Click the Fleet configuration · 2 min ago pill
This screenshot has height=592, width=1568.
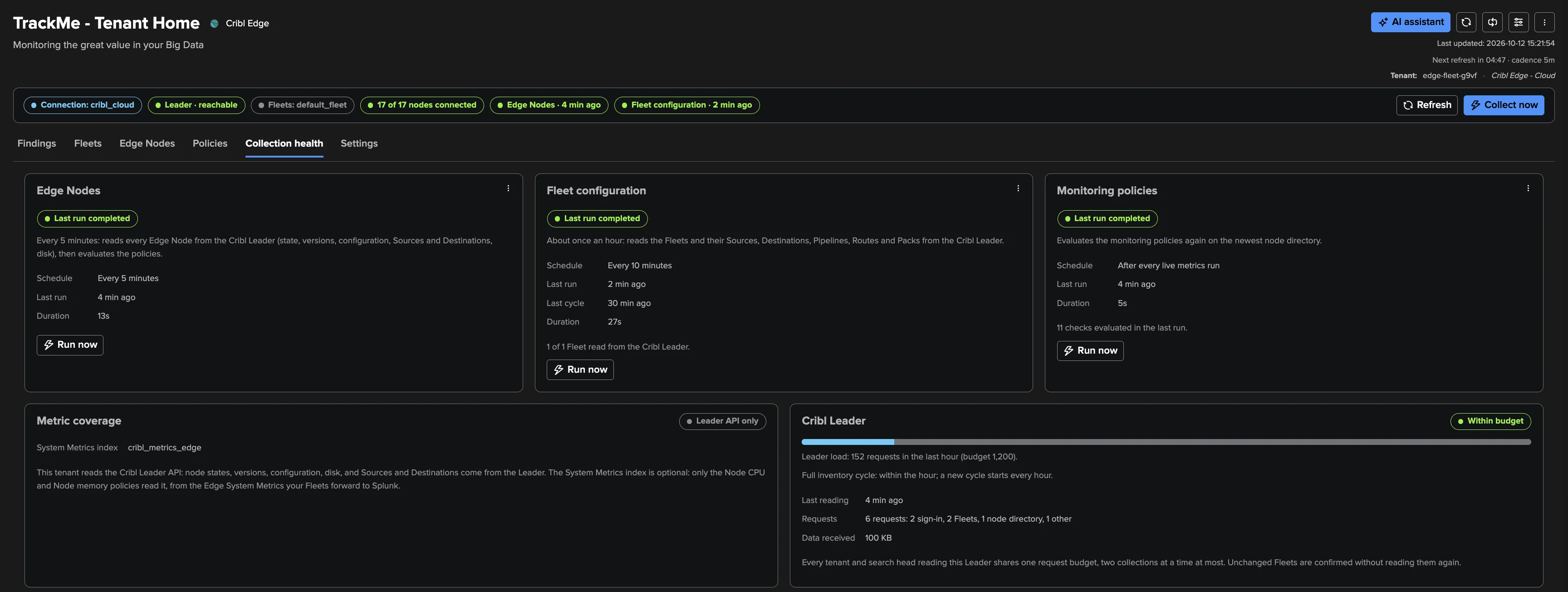686,105
